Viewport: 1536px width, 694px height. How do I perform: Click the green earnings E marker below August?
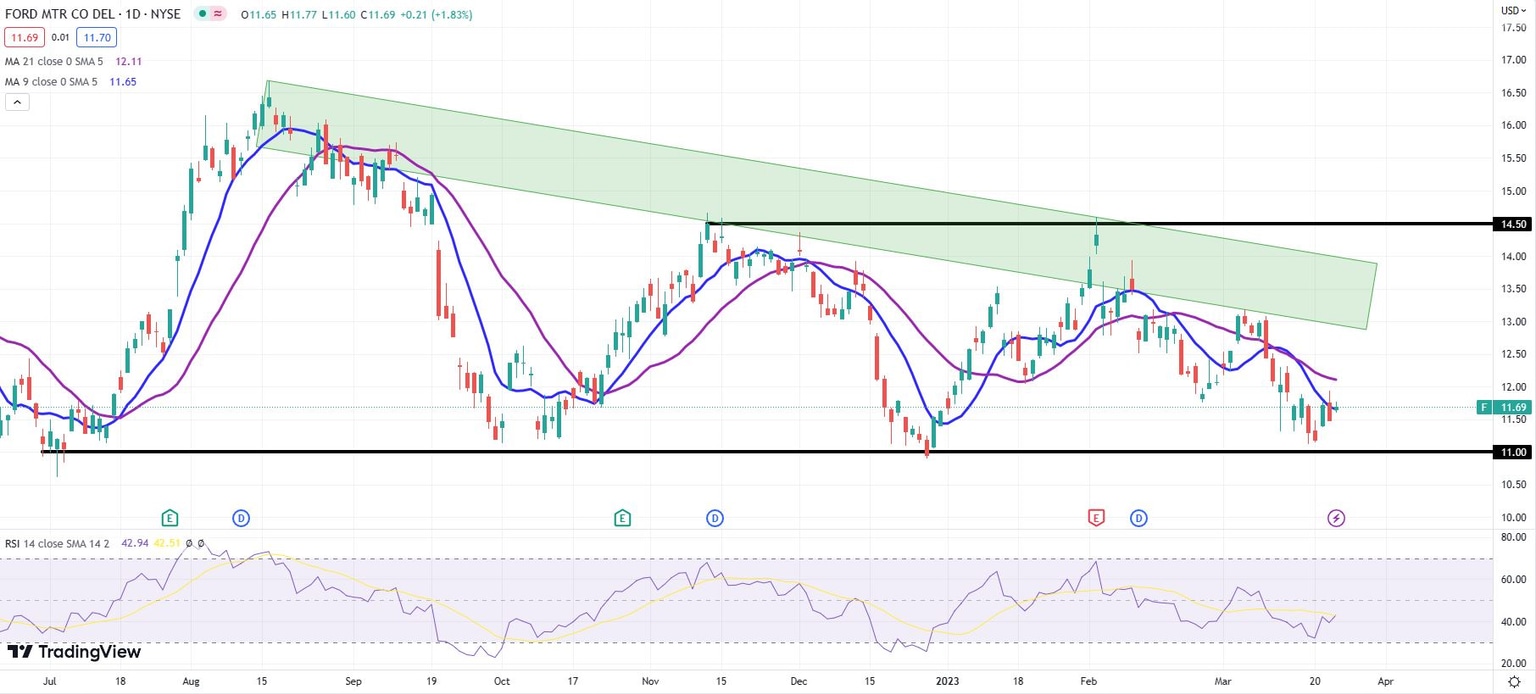[x=170, y=518]
